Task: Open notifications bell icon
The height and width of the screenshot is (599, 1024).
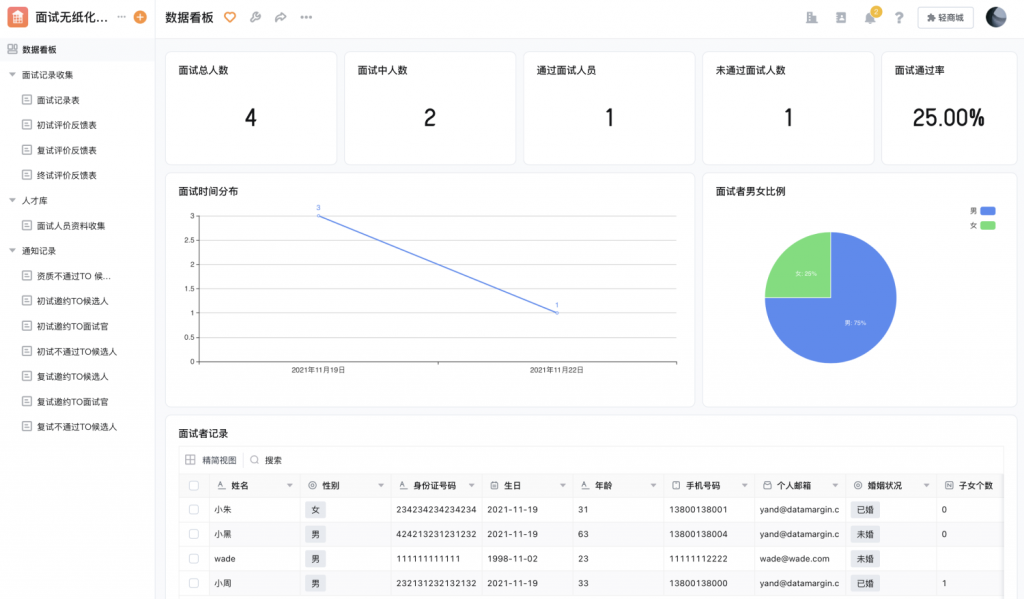Action: click(870, 18)
